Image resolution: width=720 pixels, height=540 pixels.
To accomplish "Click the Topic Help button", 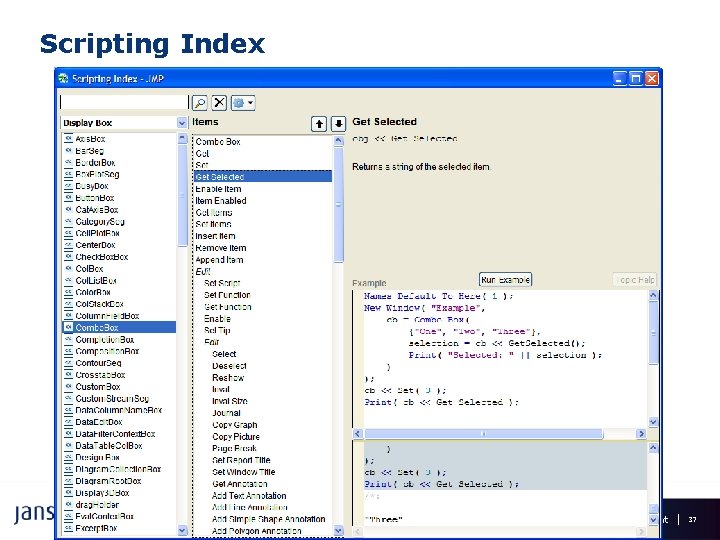I will pyautogui.click(x=635, y=280).
